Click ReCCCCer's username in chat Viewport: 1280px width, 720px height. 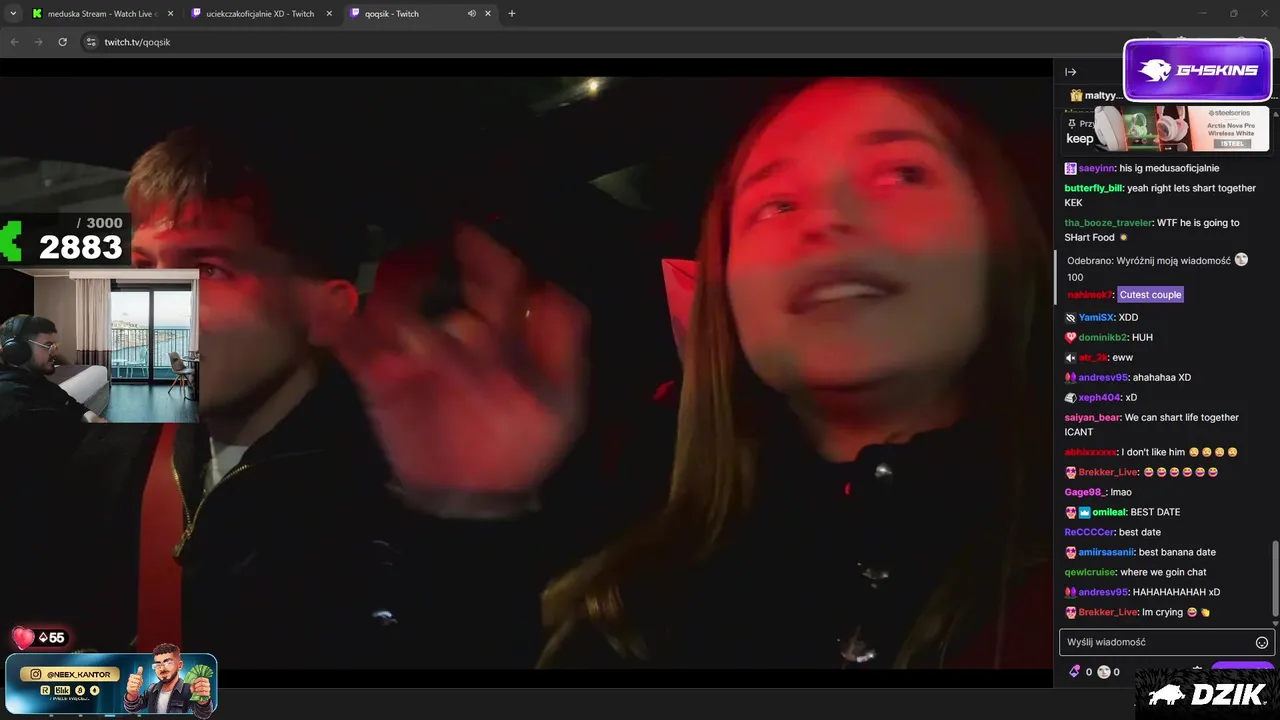pos(1090,532)
